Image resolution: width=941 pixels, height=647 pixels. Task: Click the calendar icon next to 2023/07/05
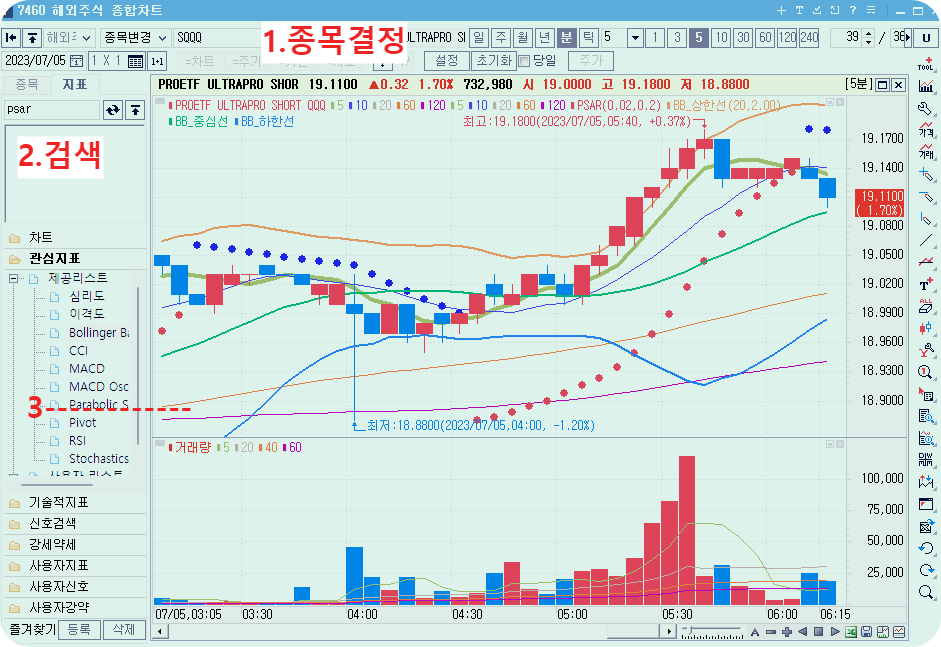(76, 61)
